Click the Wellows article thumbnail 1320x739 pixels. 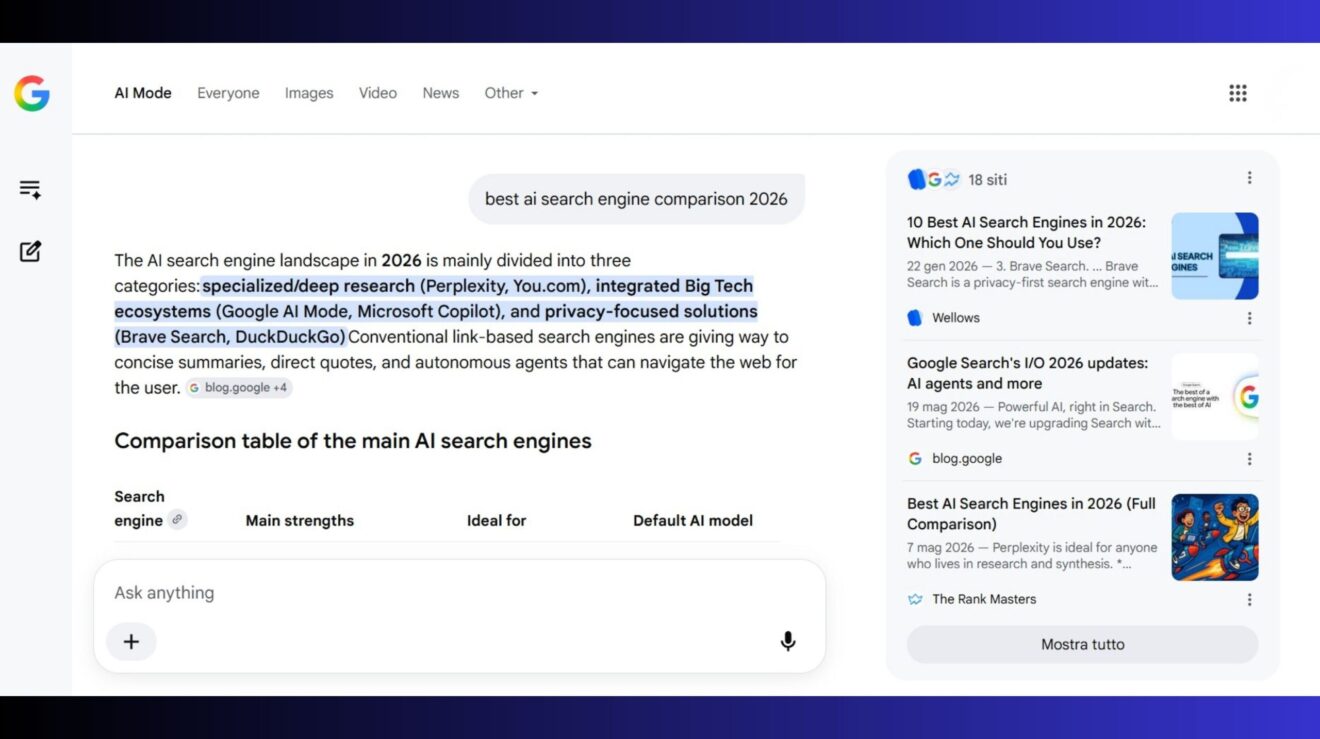point(1215,256)
